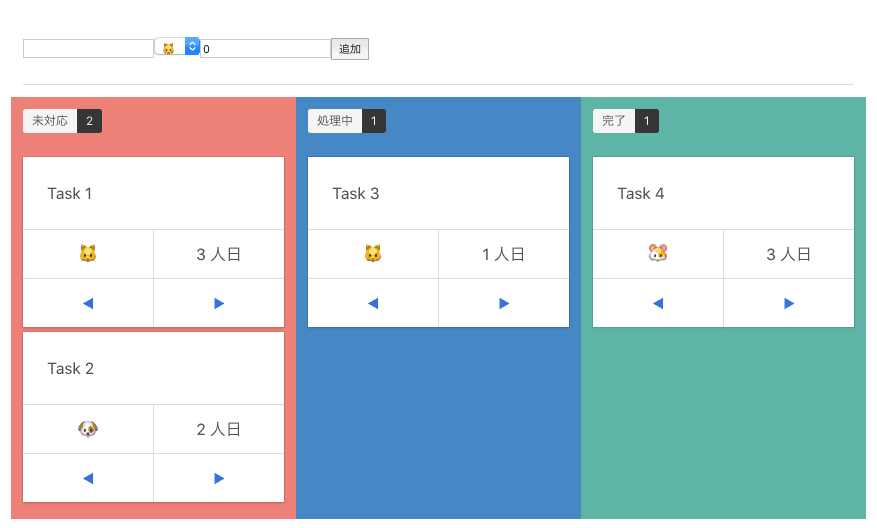Viewport: 877px width, 528px height.
Task: Advance Task 3 with right arrow
Action: 504,303
